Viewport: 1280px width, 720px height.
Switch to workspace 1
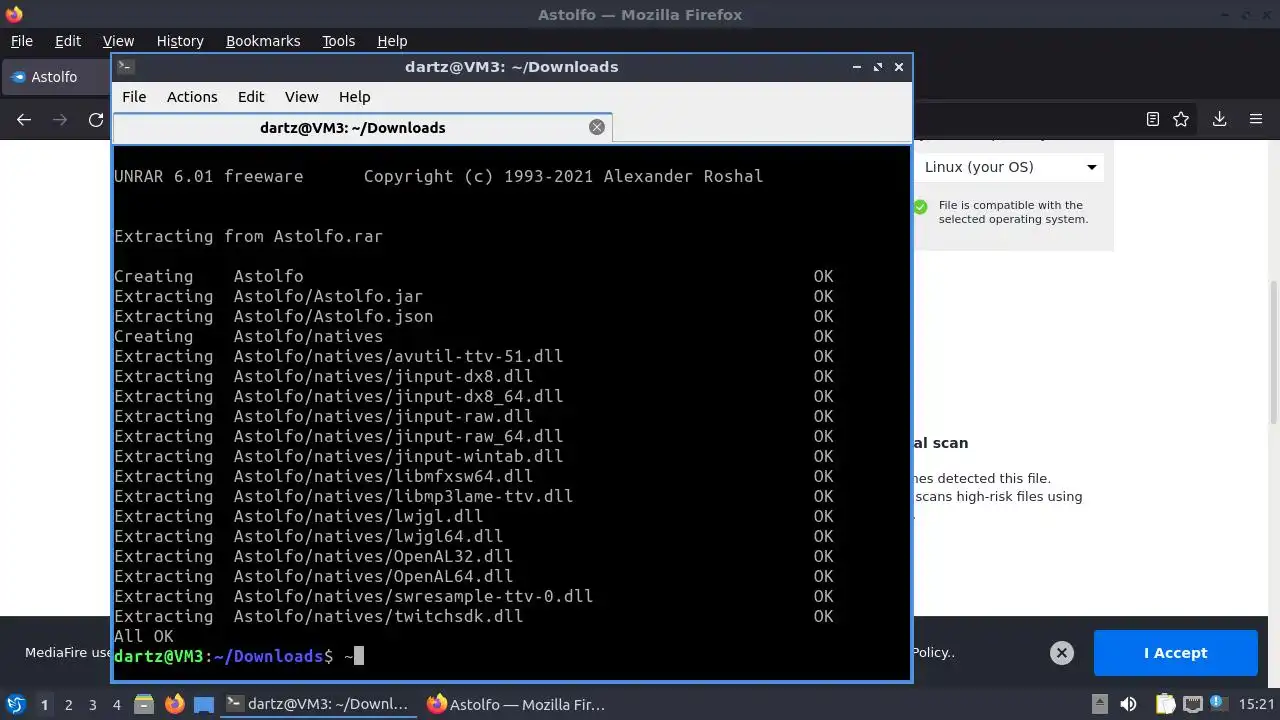point(44,705)
